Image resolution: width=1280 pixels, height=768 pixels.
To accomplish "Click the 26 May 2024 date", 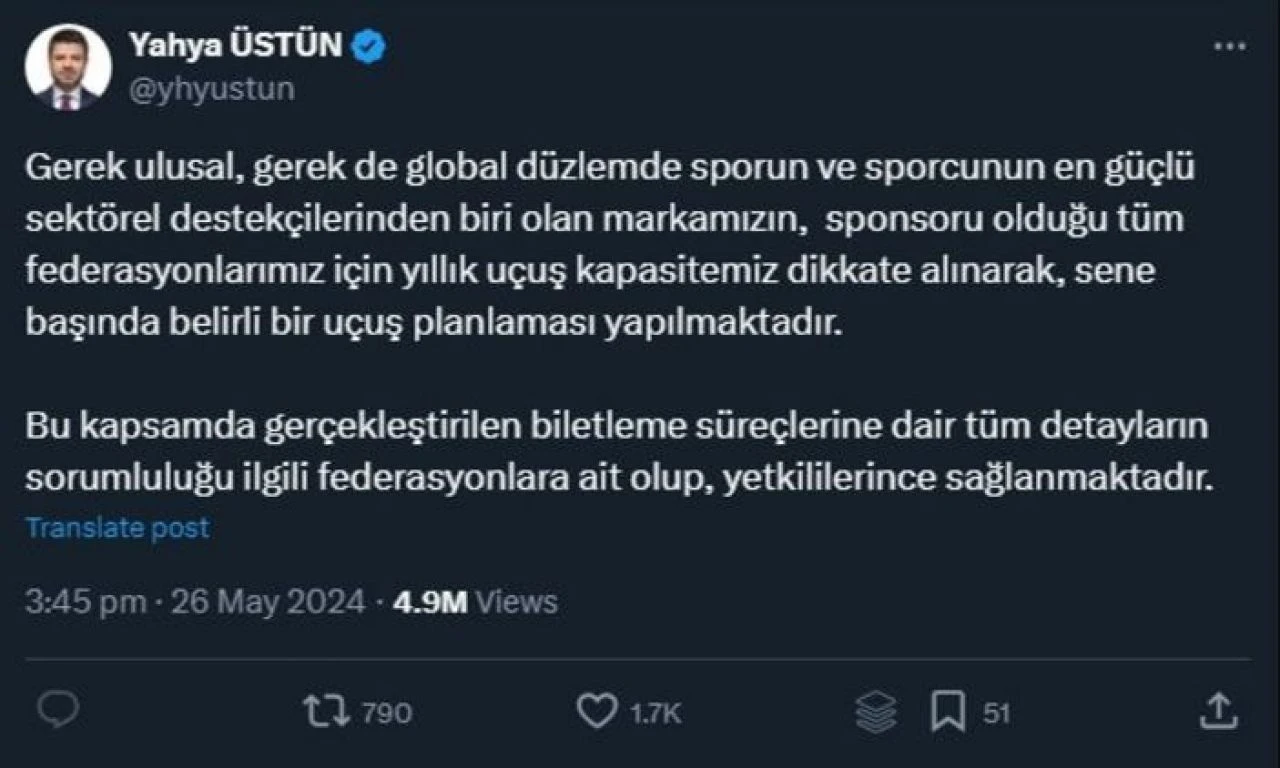I will pyautogui.click(x=269, y=602).
